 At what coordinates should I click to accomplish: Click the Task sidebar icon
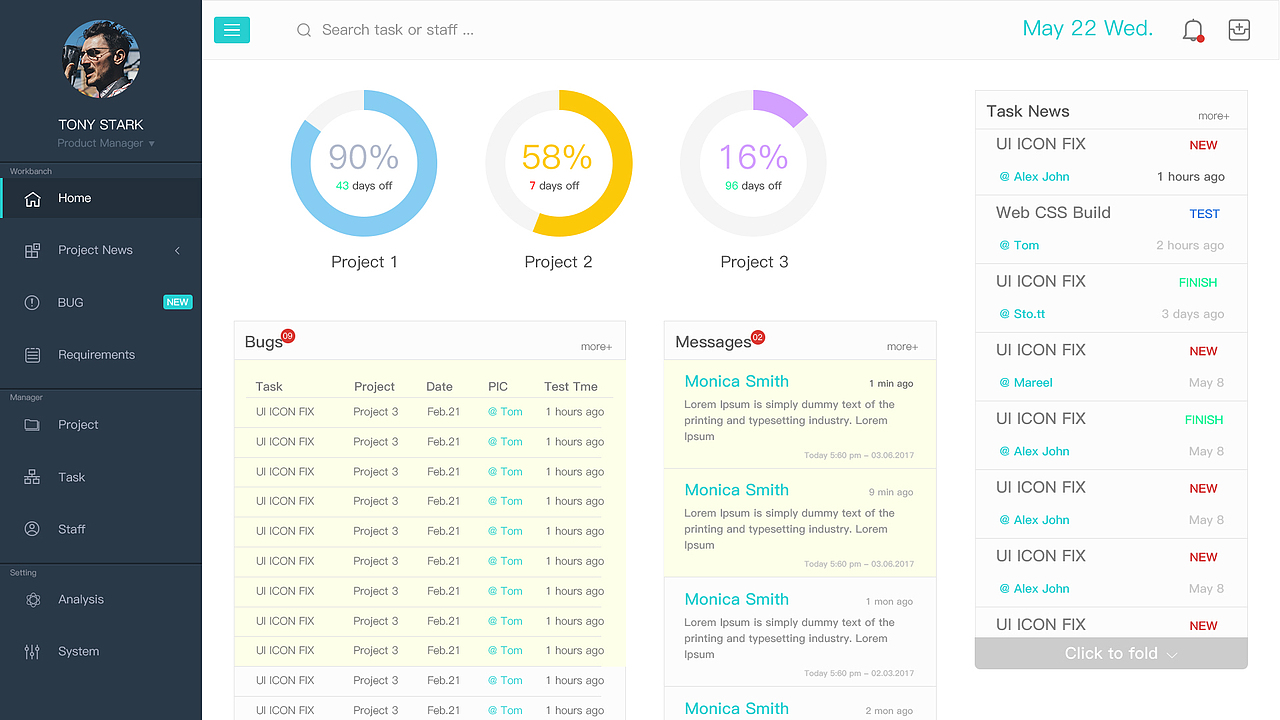coord(33,477)
